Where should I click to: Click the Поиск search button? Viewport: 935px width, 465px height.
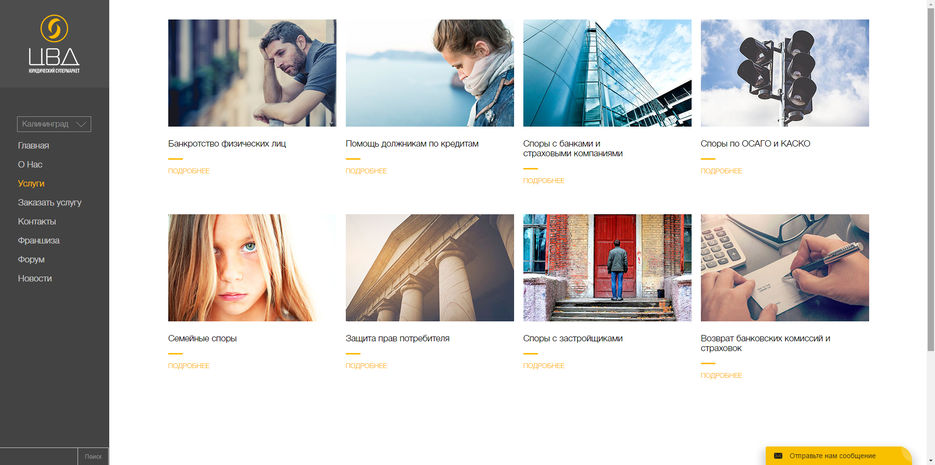point(93,456)
